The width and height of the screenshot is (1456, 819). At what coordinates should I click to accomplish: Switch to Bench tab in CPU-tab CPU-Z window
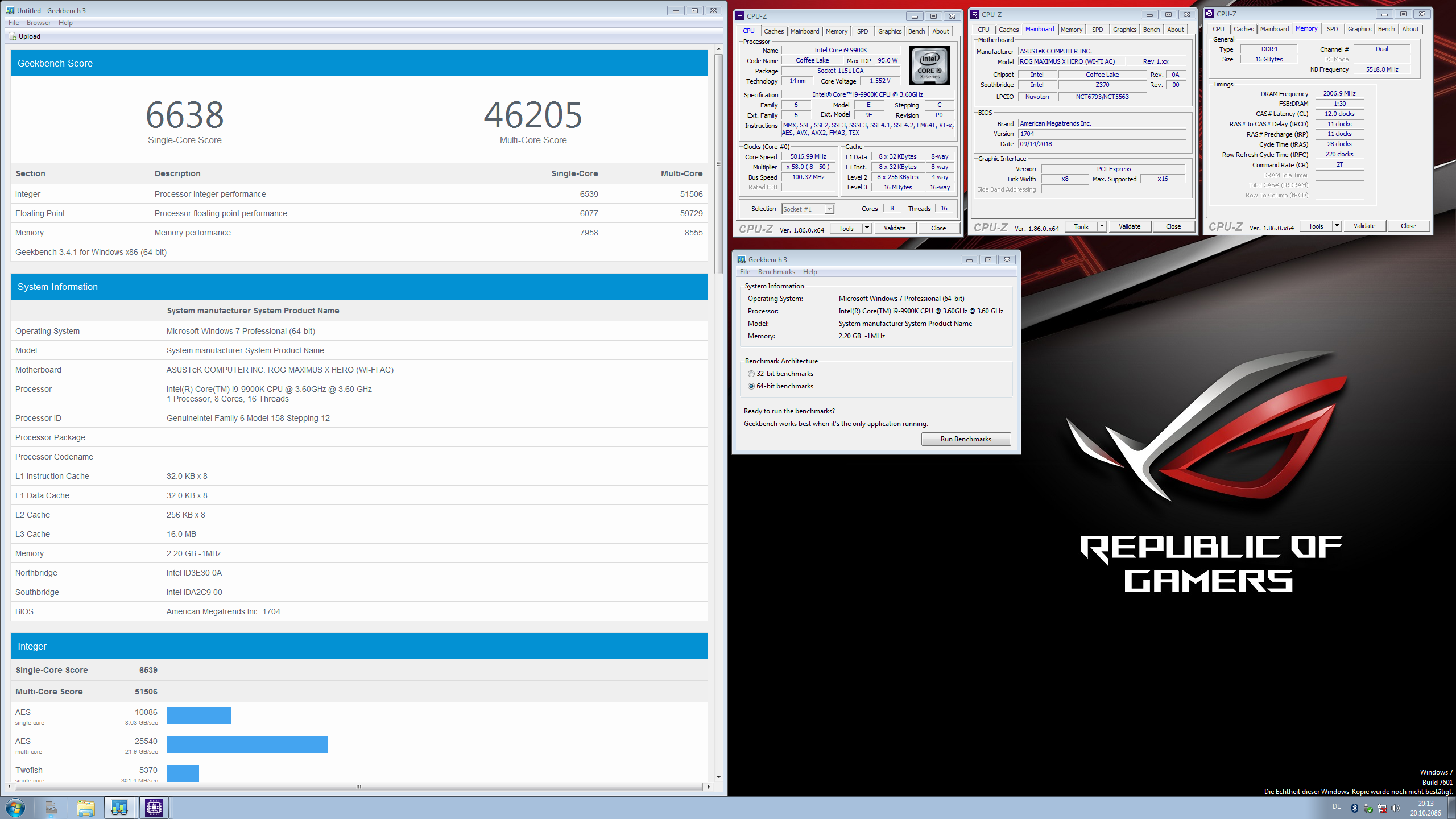[x=916, y=31]
